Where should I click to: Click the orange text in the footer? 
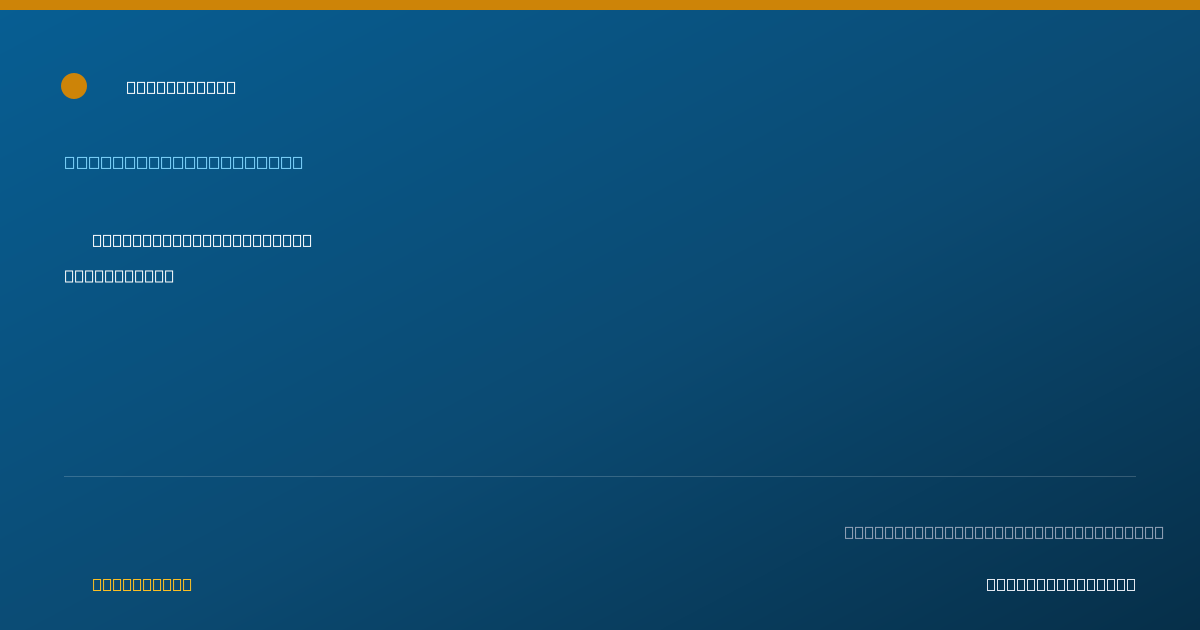(142, 584)
